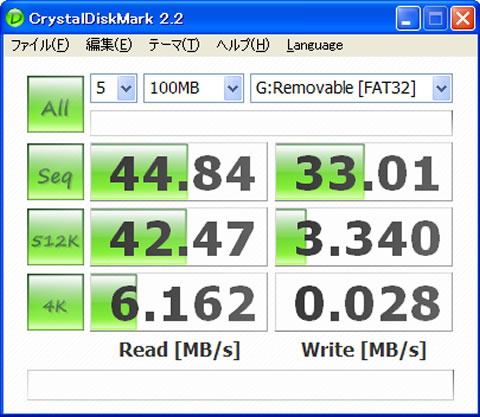Click the 4K write result 0.028

[364, 302]
